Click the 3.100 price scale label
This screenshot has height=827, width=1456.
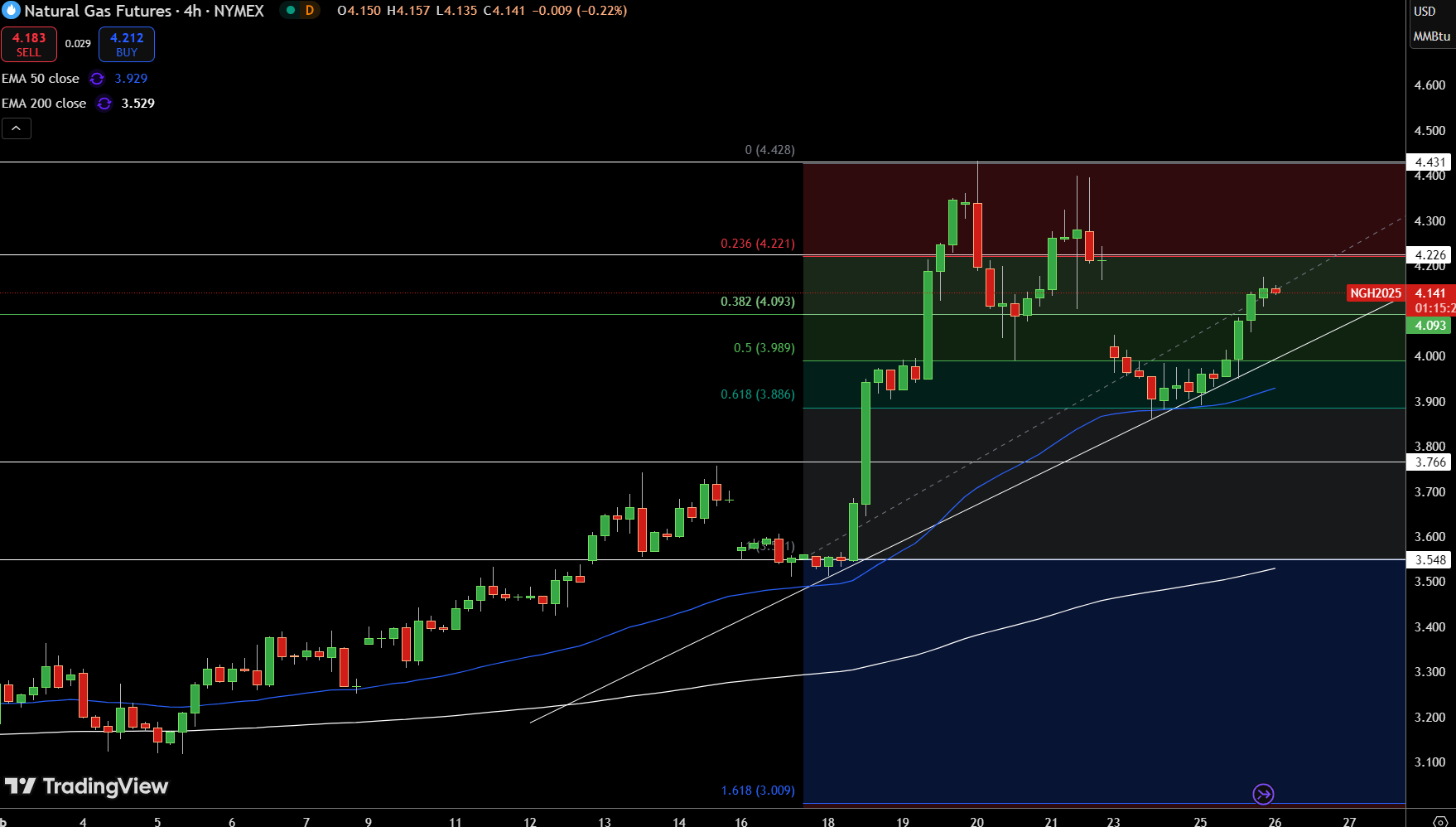[x=1429, y=762]
